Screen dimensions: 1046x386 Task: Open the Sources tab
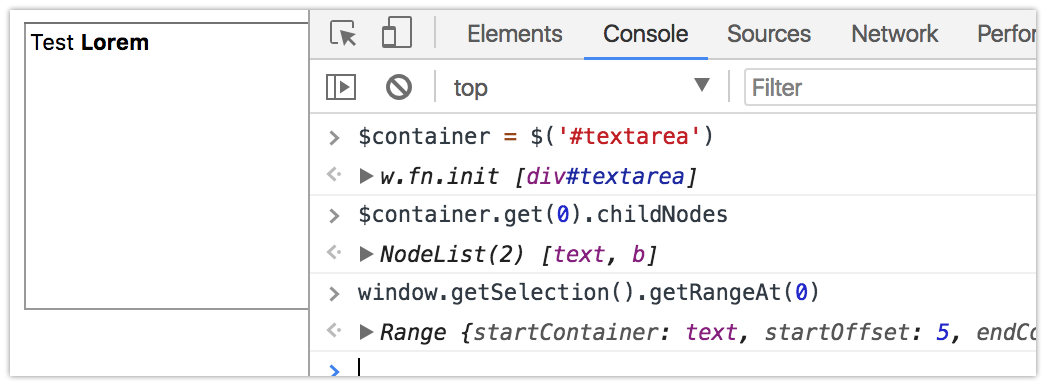pyautogui.click(x=768, y=33)
